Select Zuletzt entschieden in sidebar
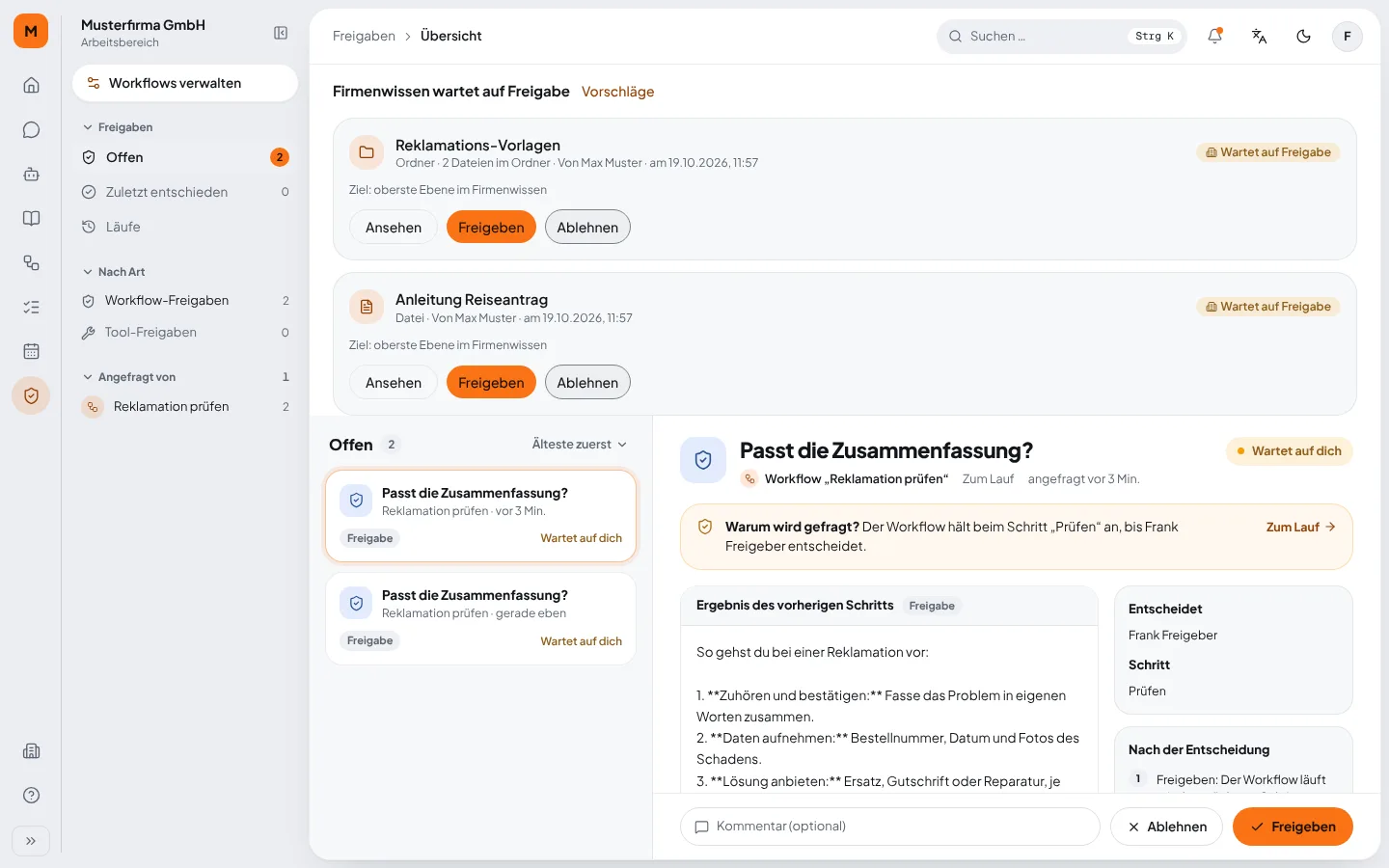1389x868 pixels. (x=185, y=192)
